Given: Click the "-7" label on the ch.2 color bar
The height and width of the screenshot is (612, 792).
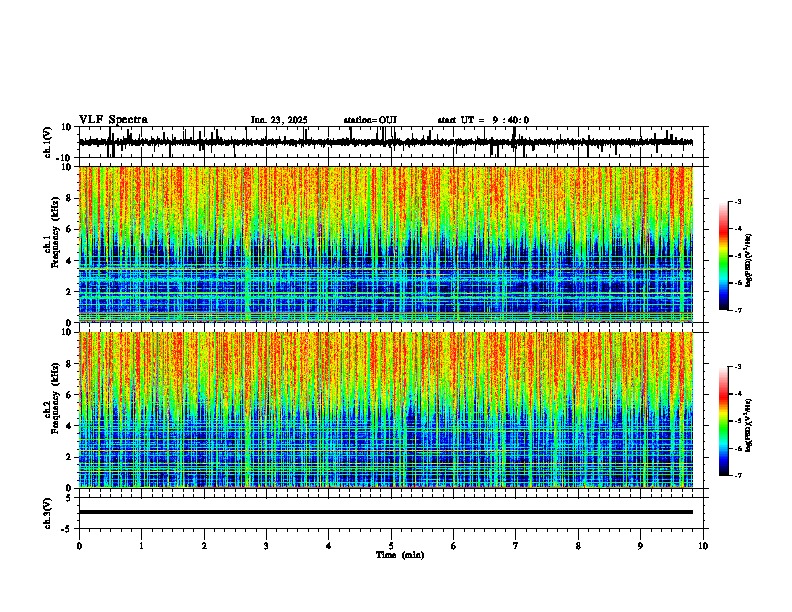Looking at the screenshot, I should point(737,476).
